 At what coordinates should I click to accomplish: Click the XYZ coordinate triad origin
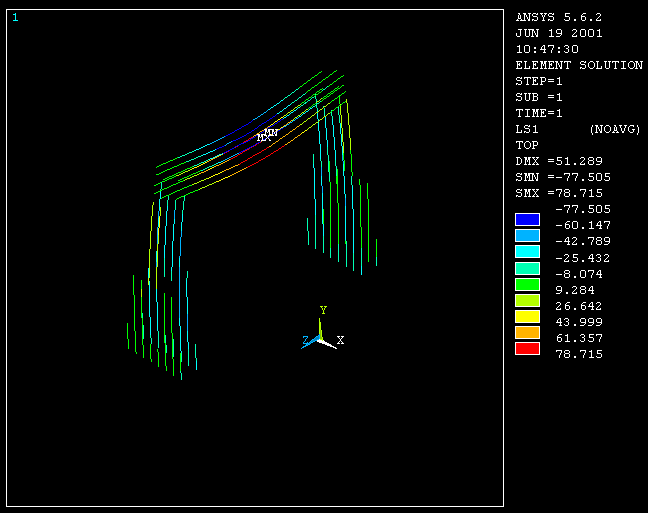(x=320, y=338)
